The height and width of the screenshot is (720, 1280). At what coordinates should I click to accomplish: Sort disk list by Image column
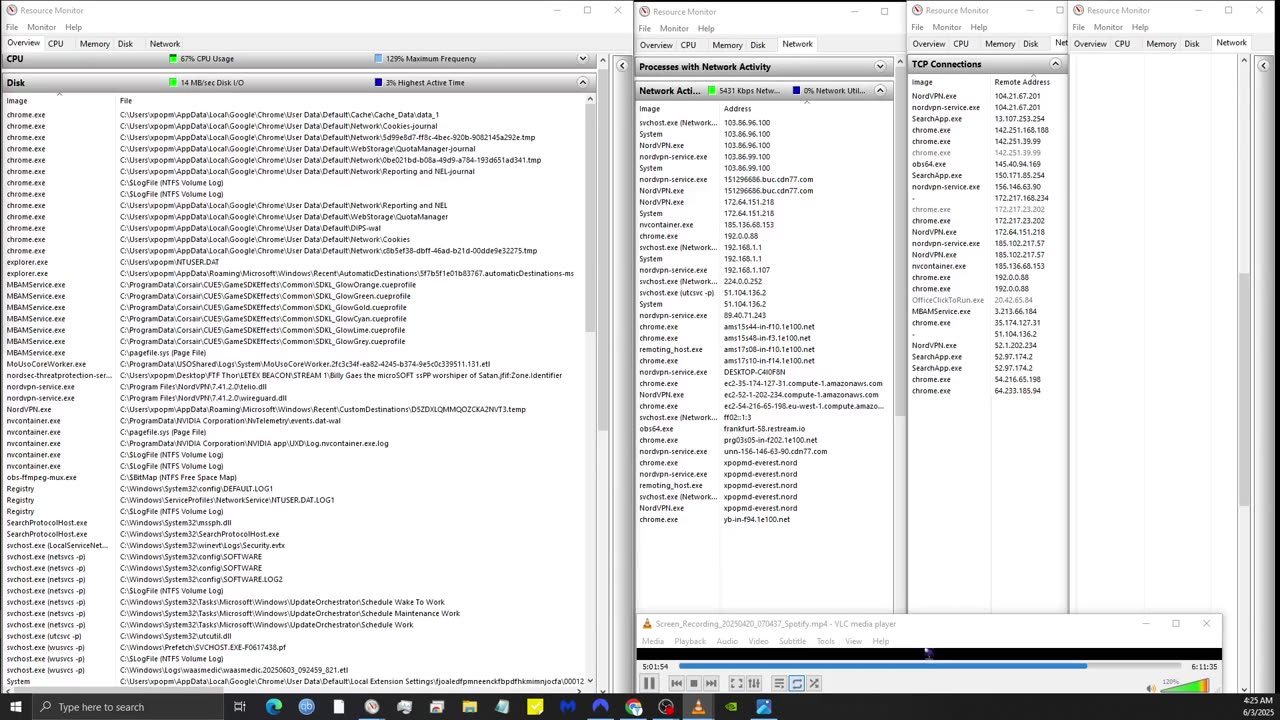click(x=60, y=101)
